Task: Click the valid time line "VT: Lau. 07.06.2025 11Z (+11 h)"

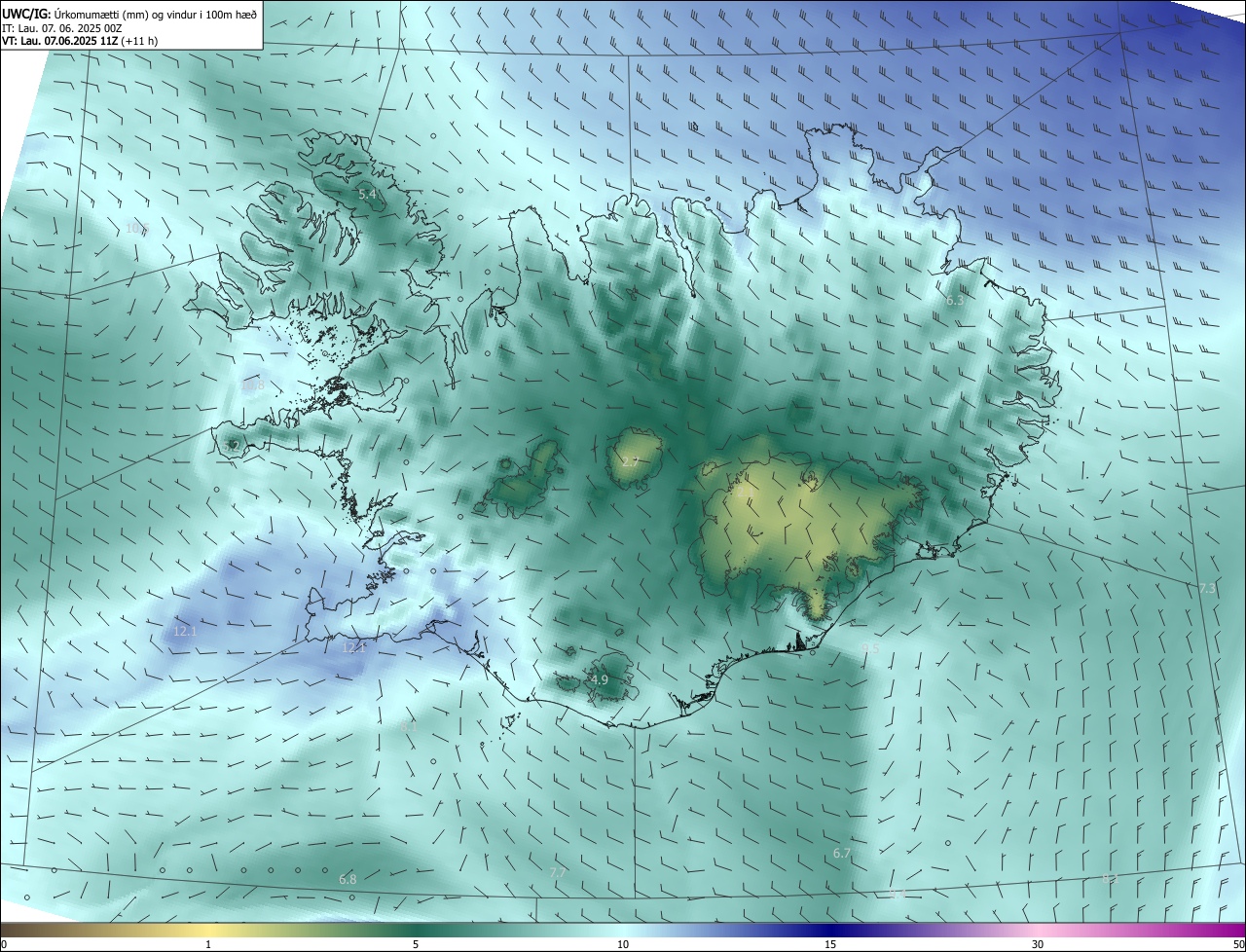Action: [81, 41]
